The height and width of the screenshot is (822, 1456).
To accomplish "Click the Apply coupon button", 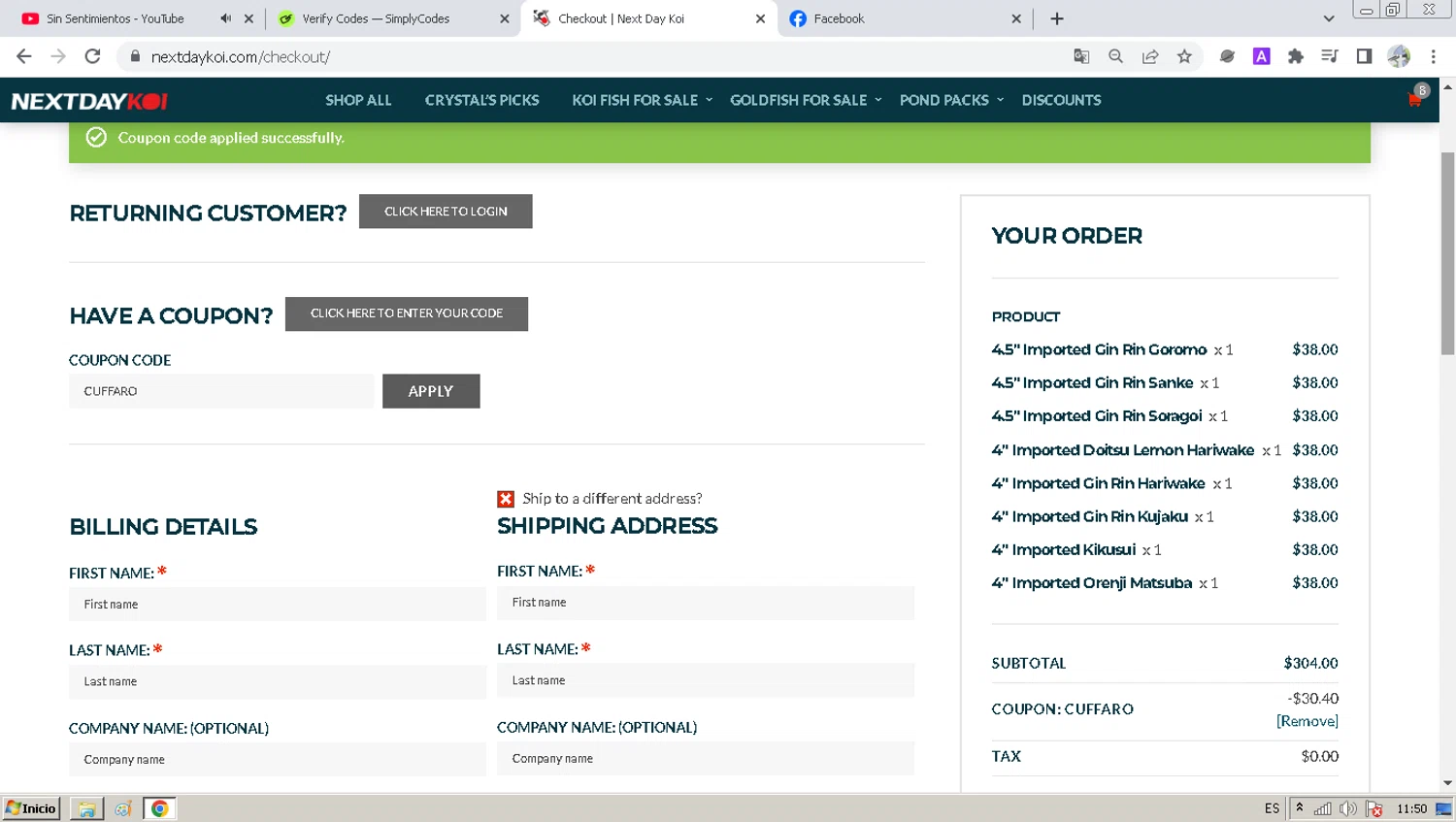I will [431, 391].
